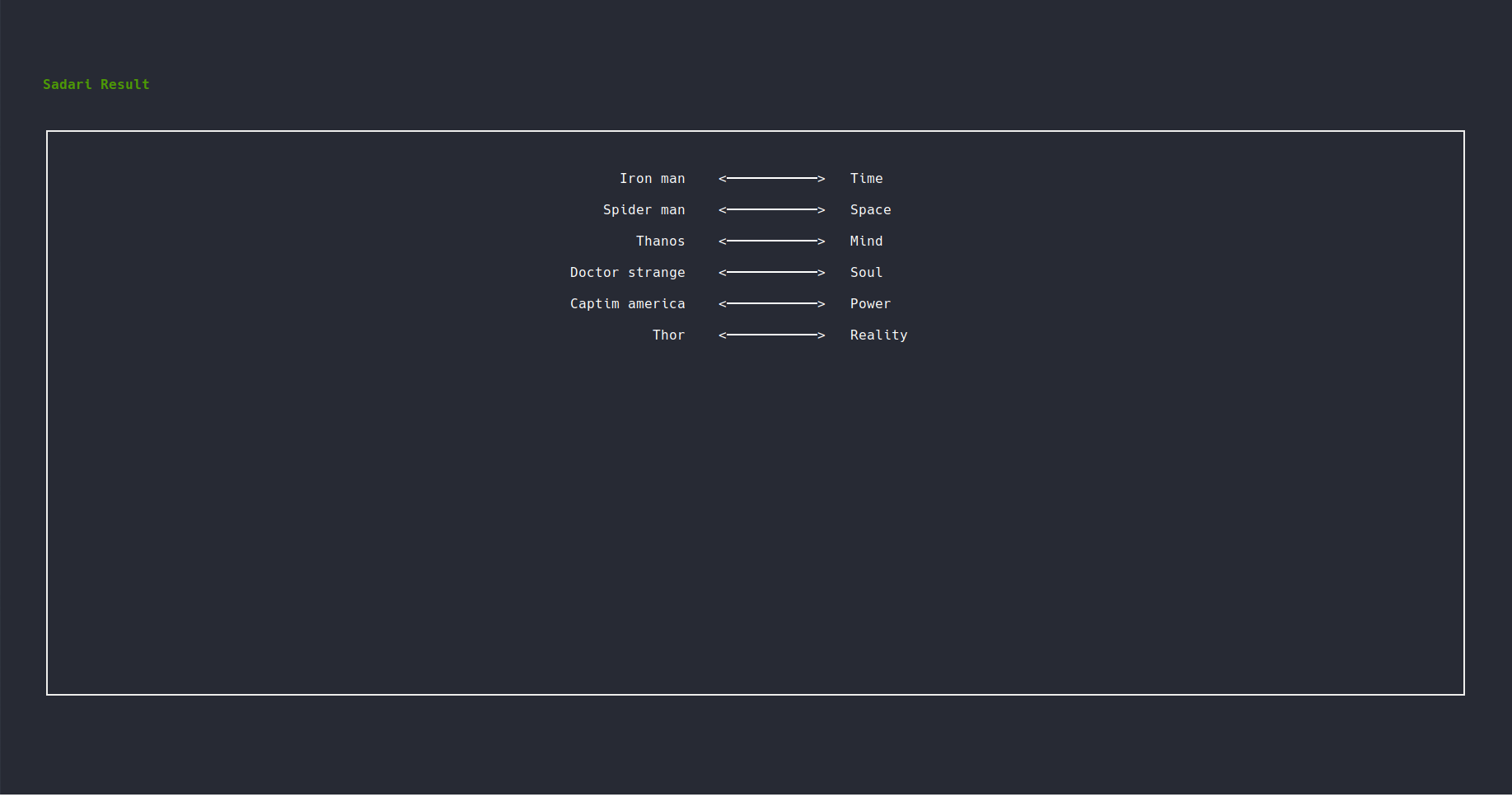Image resolution: width=1512 pixels, height=797 pixels.
Task: Click the arrow linking Captim america to Power
Action: (772, 303)
